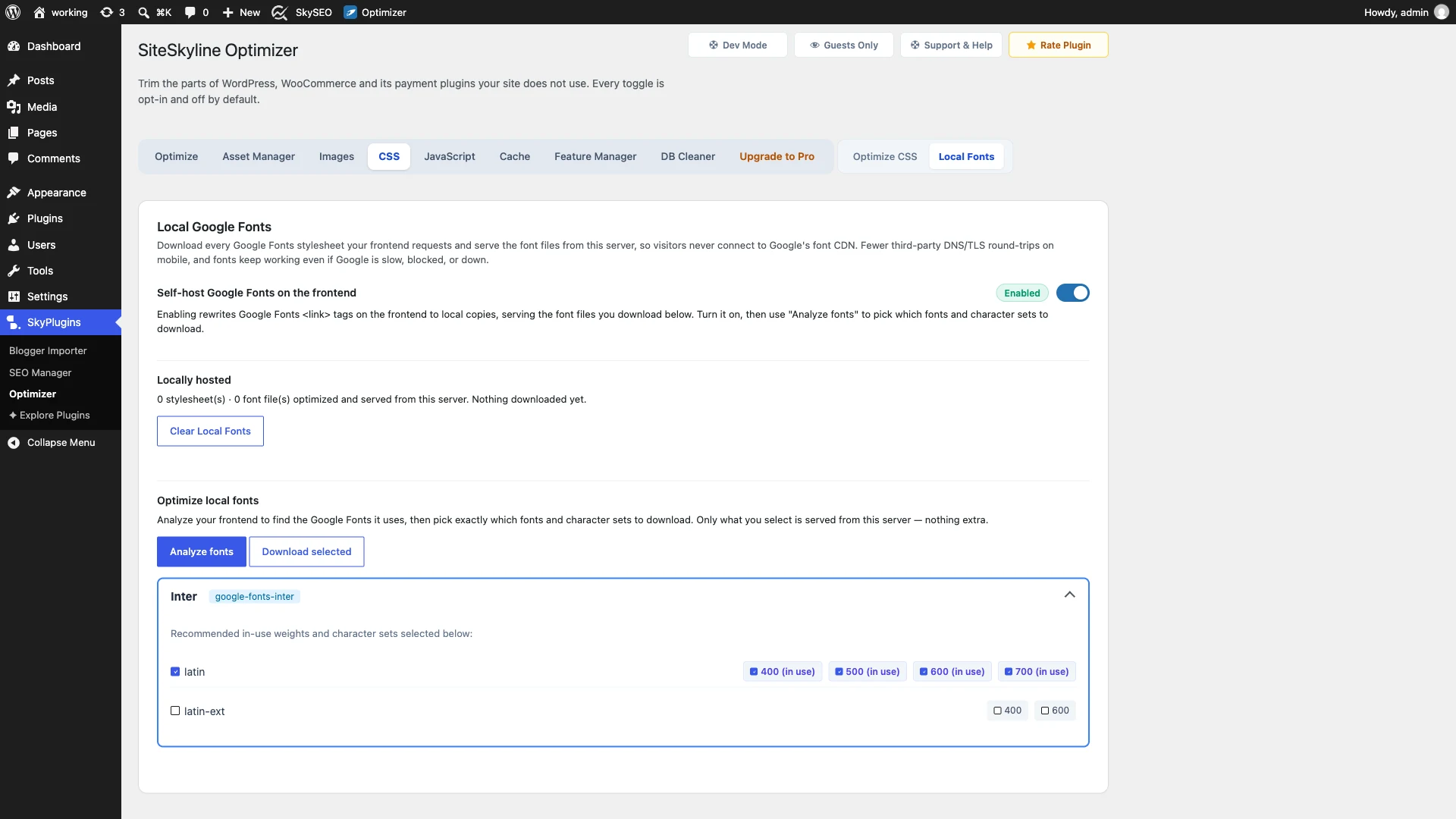
Task: Disable the self-host Google Fonts toggle
Action: pyautogui.click(x=1073, y=293)
